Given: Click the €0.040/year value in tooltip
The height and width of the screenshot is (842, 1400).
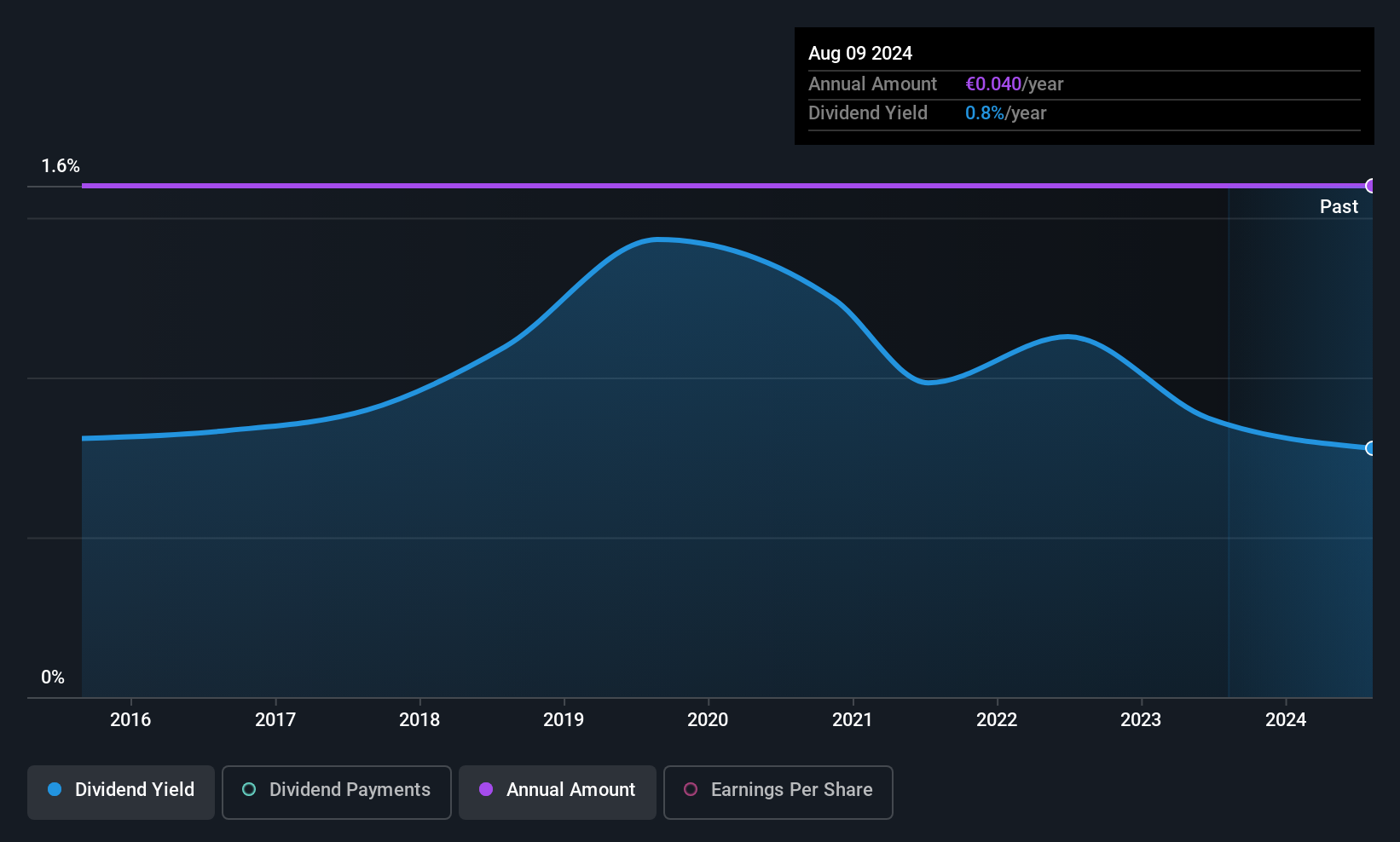Looking at the screenshot, I should click(1014, 84).
